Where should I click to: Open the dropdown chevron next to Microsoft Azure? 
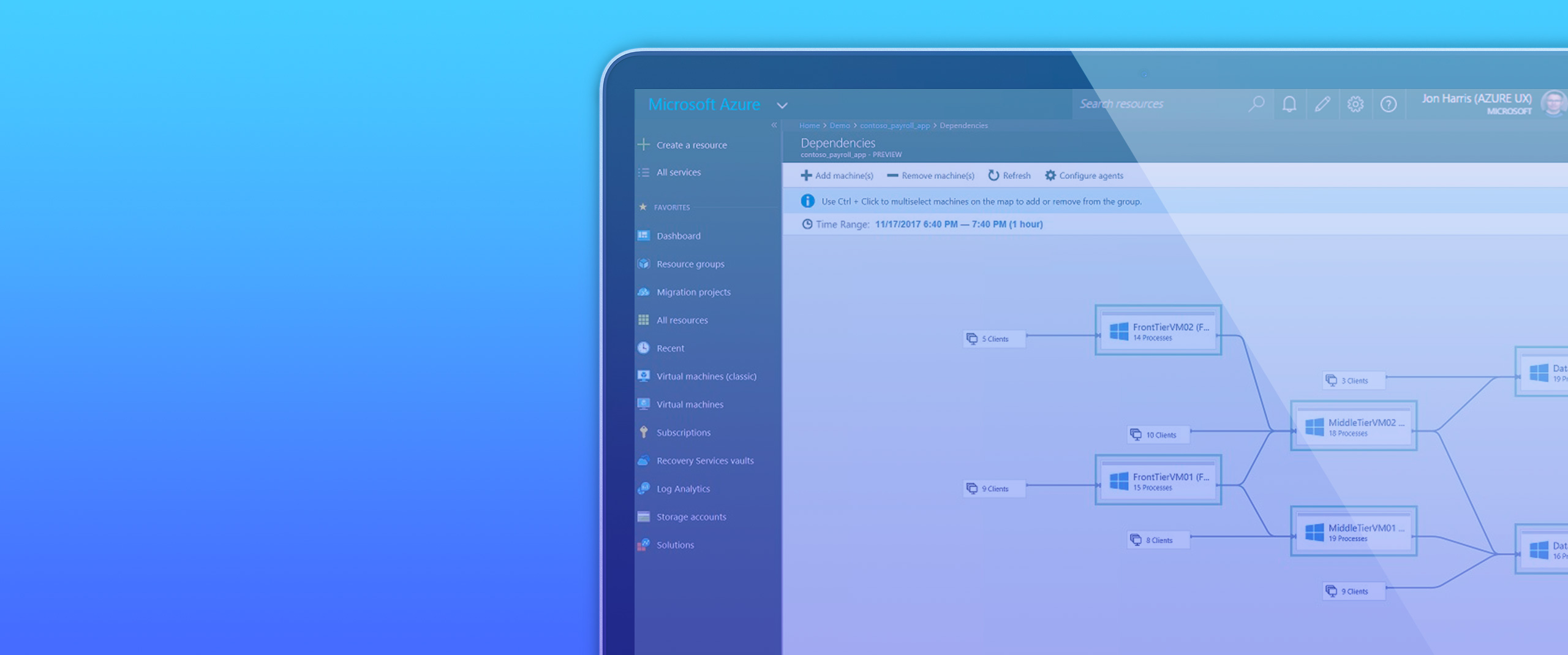point(782,105)
